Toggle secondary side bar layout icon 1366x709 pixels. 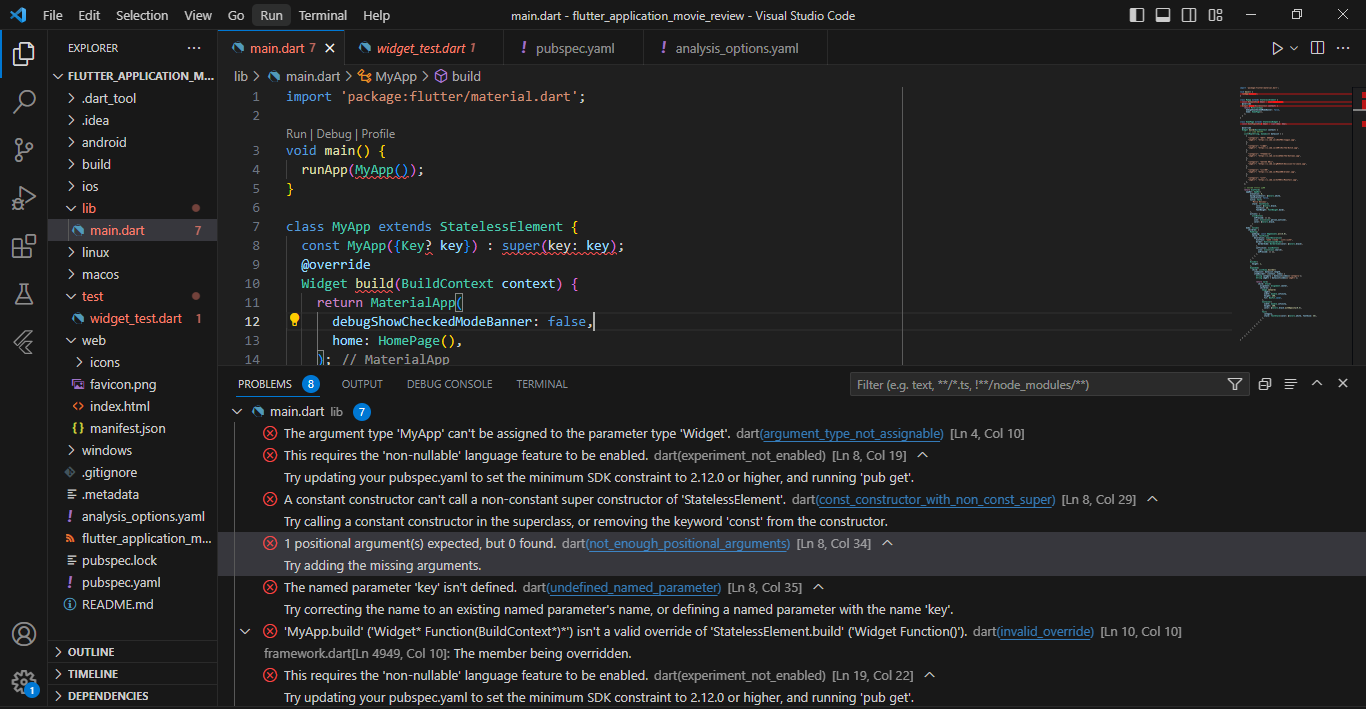tap(1189, 15)
